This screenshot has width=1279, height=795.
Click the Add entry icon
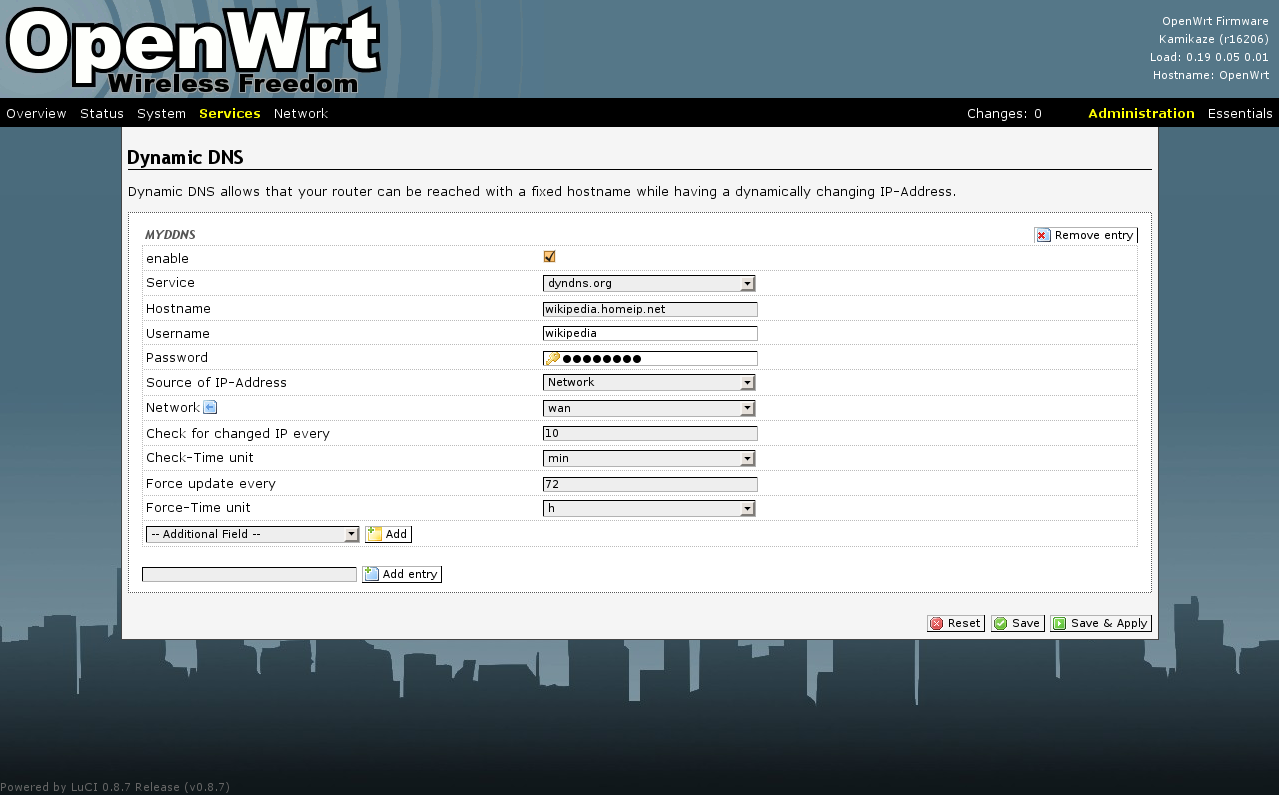[371, 574]
